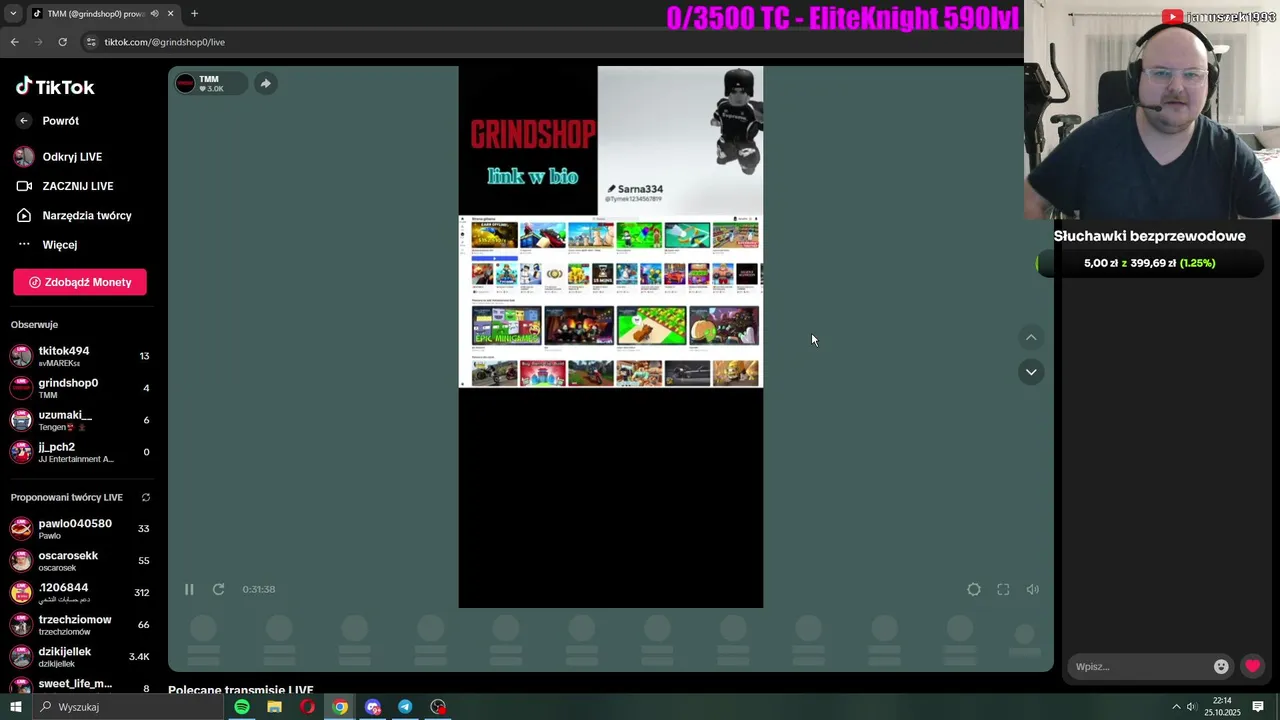Click the live video stream area

(611, 337)
